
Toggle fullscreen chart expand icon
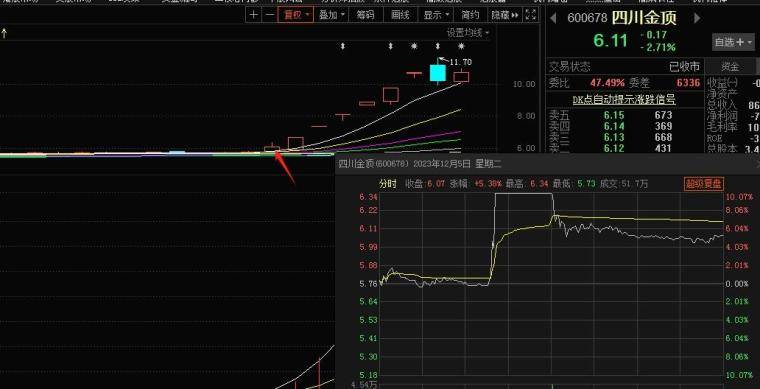531,15
